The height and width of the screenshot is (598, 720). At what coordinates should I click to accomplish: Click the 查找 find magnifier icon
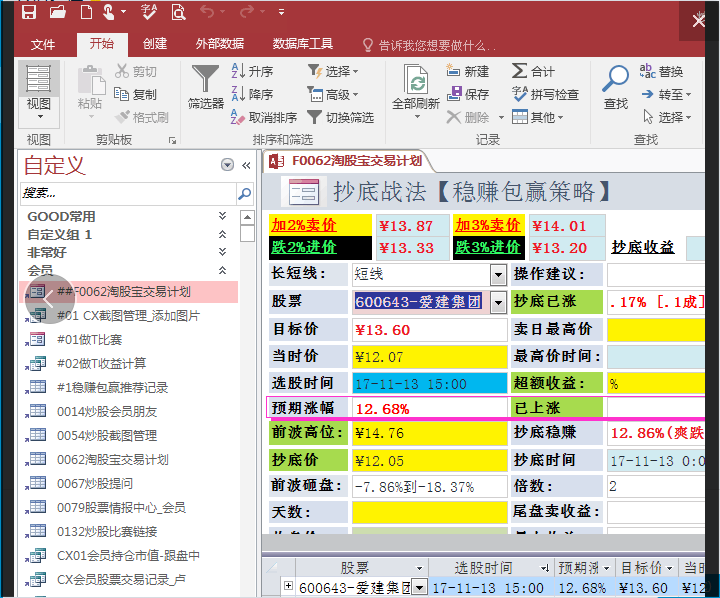pyautogui.click(x=615, y=78)
